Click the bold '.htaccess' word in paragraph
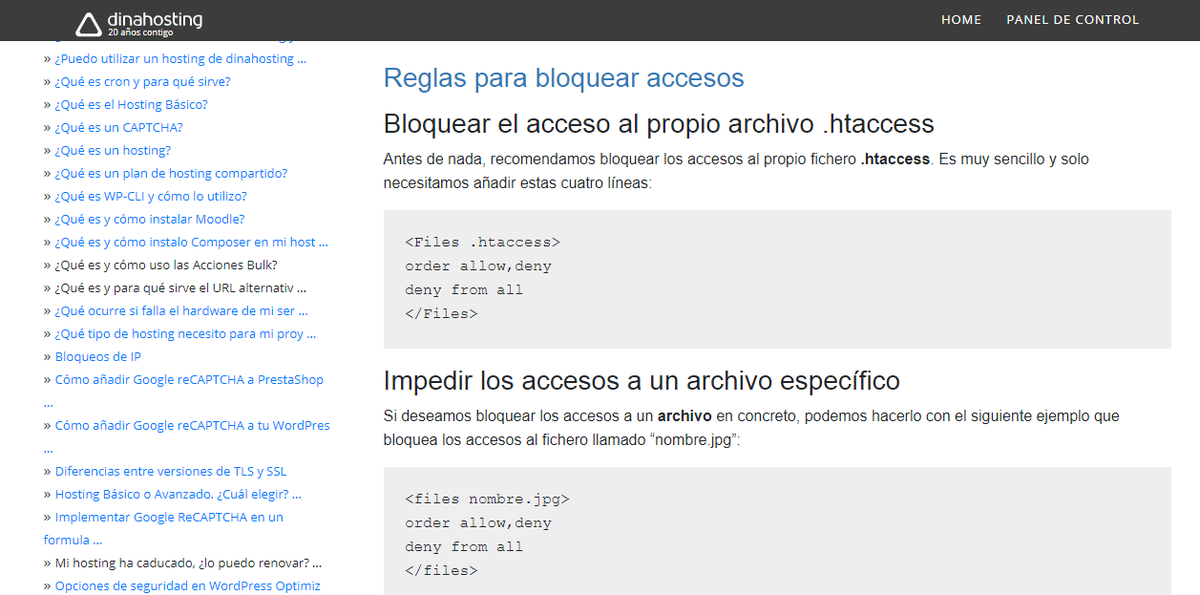Viewport: 1200px width, 595px height. pos(895,160)
